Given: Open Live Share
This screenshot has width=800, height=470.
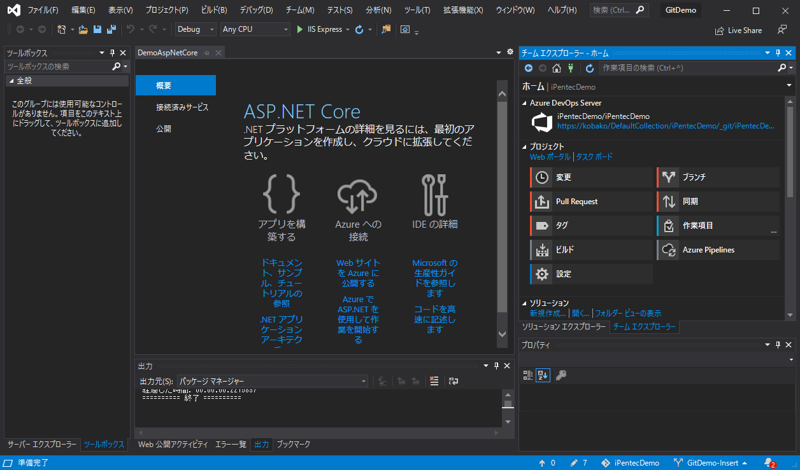Looking at the screenshot, I should [738, 31].
